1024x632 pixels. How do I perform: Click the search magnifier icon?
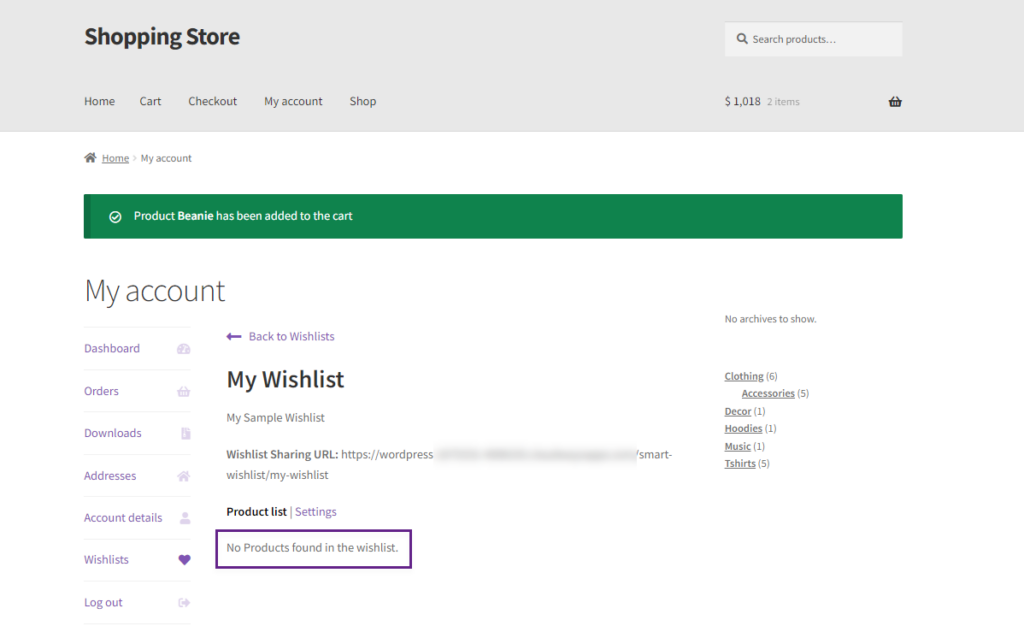(x=742, y=39)
